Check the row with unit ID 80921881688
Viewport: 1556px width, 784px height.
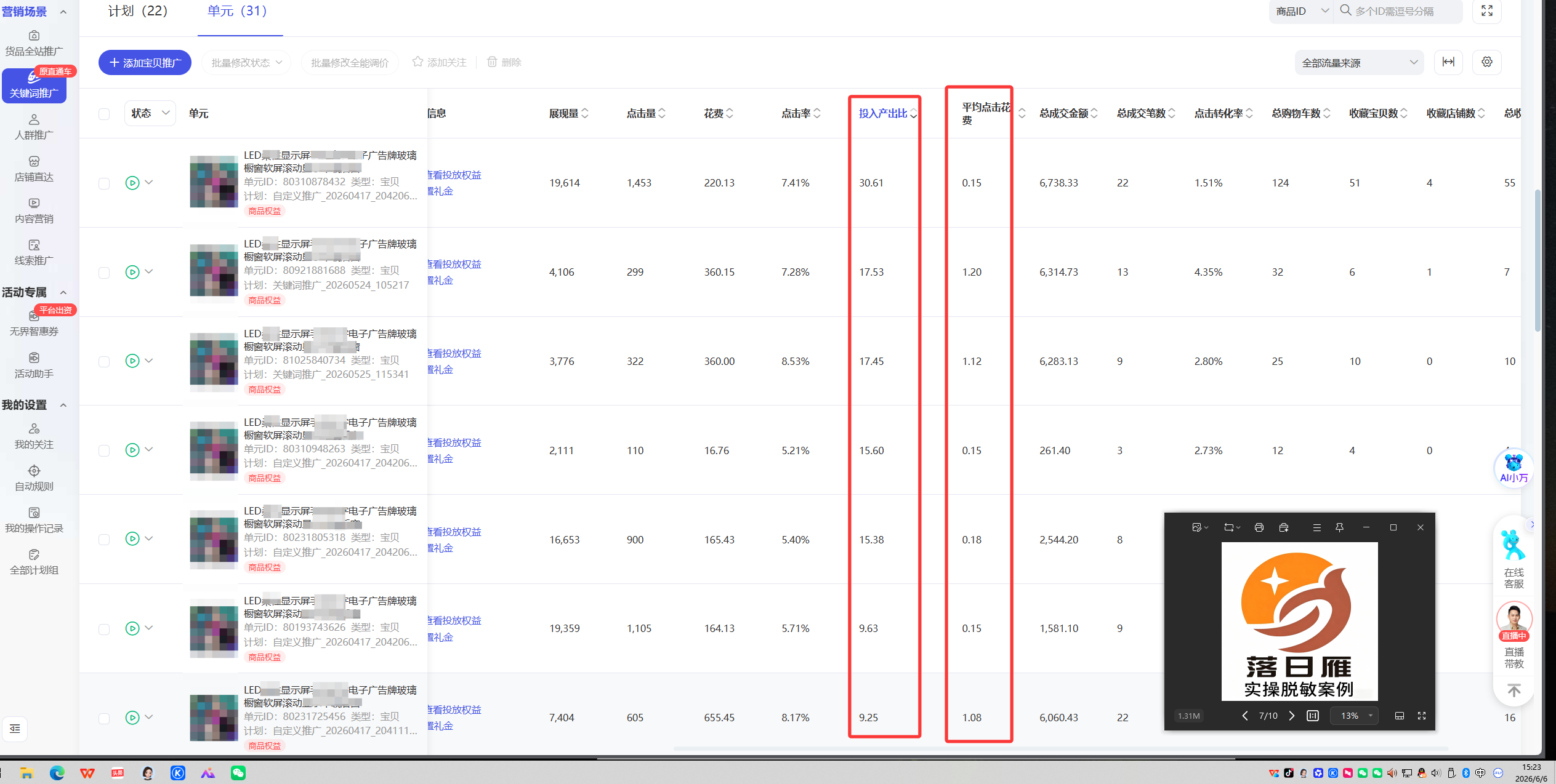(104, 273)
